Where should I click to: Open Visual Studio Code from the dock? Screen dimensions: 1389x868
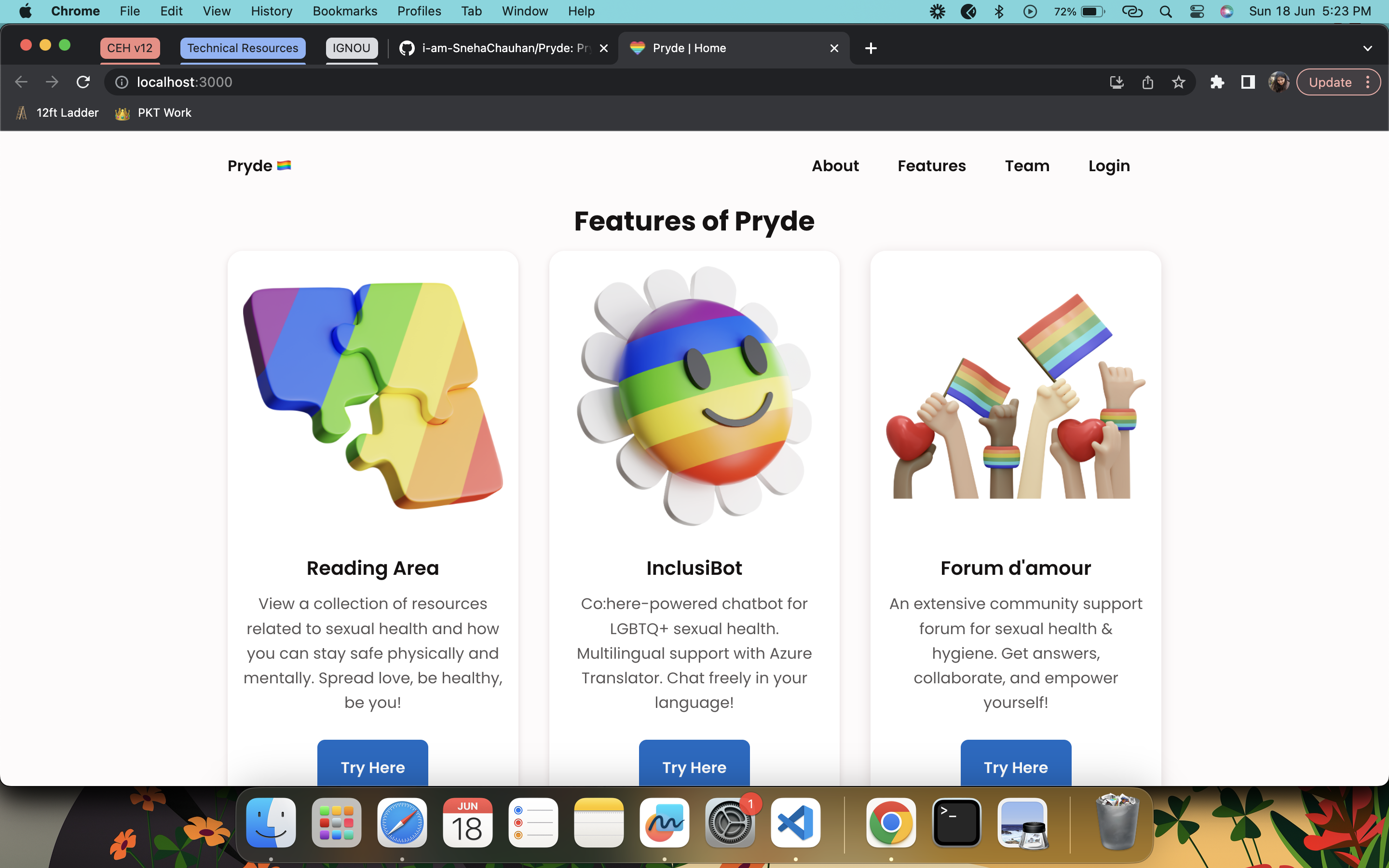click(795, 823)
